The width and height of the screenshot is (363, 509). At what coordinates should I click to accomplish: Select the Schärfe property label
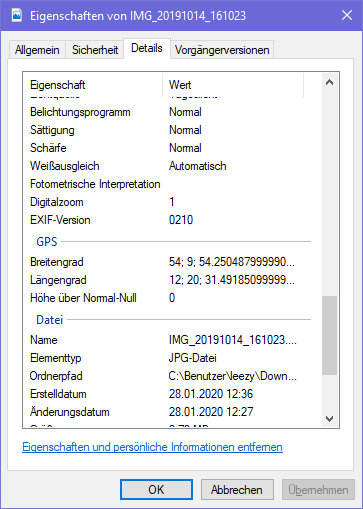48,148
